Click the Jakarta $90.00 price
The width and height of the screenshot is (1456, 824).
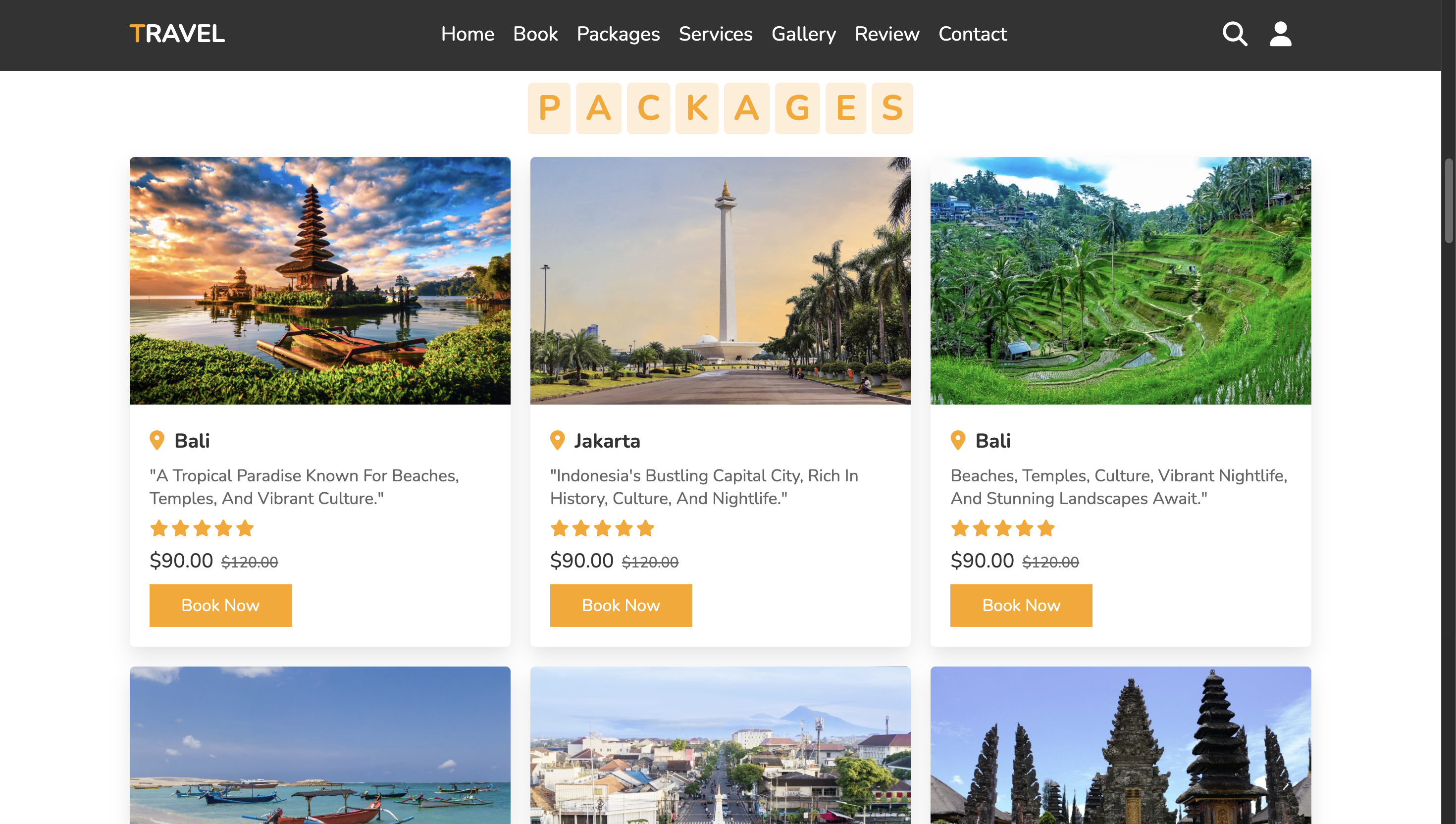[581, 560]
